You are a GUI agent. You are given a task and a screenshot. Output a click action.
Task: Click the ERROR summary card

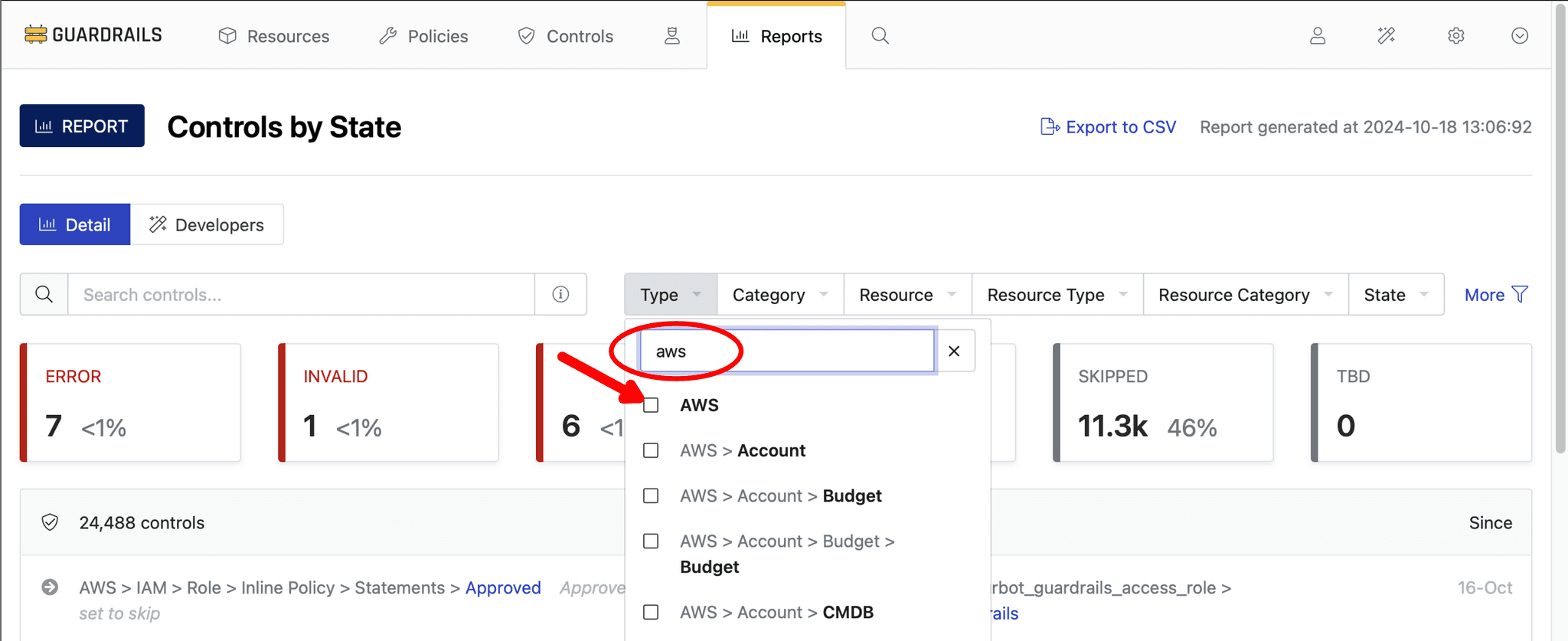click(x=130, y=403)
